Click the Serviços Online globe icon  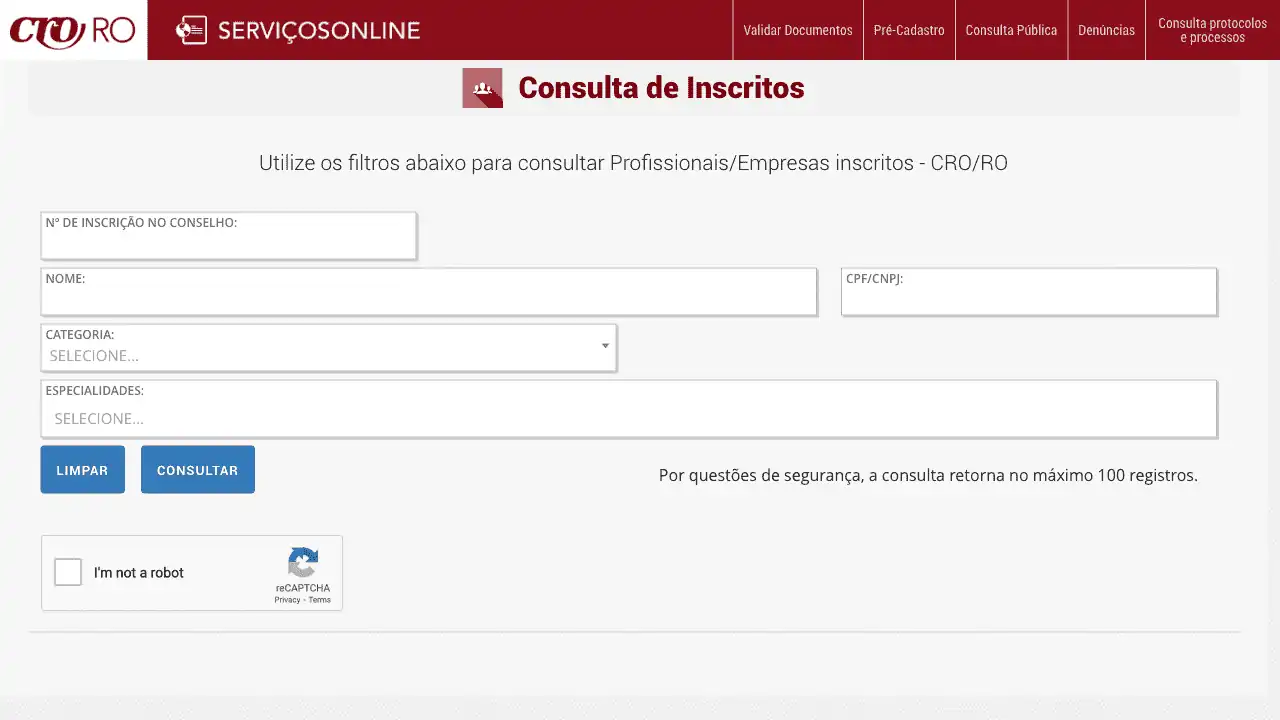190,30
